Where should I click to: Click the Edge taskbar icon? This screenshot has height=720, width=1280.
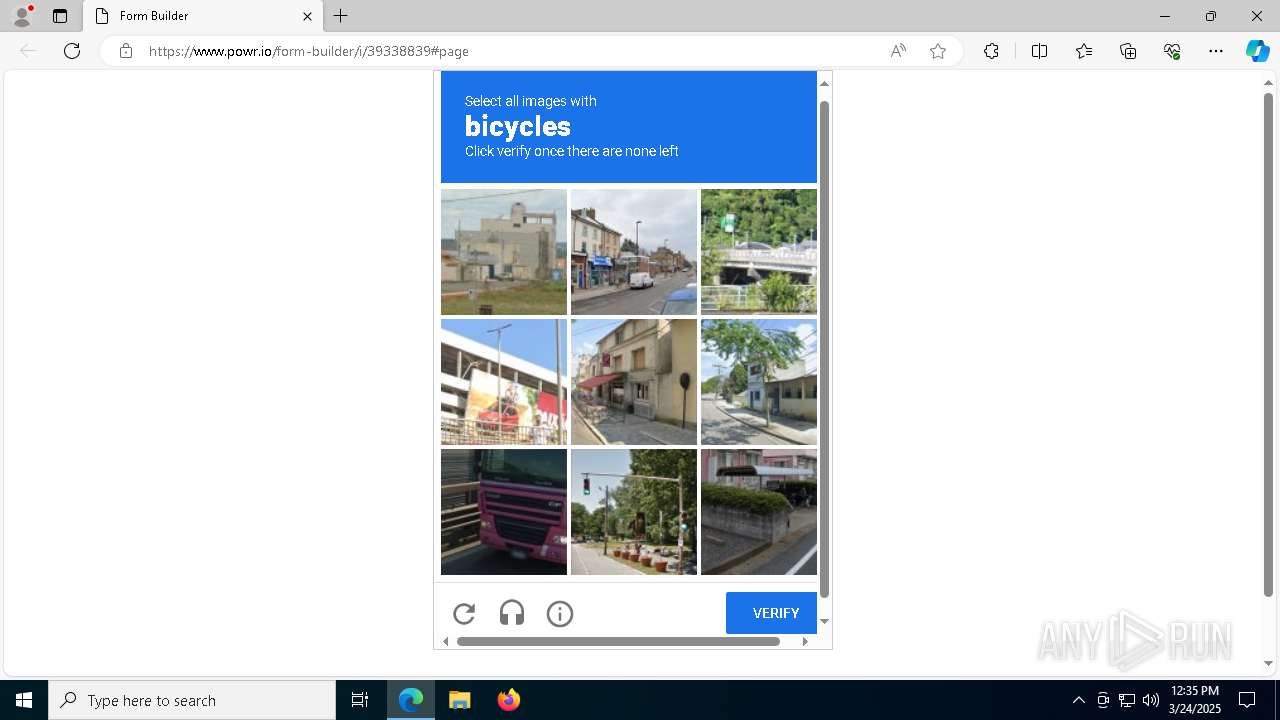pyautogui.click(x=411, y=700)
